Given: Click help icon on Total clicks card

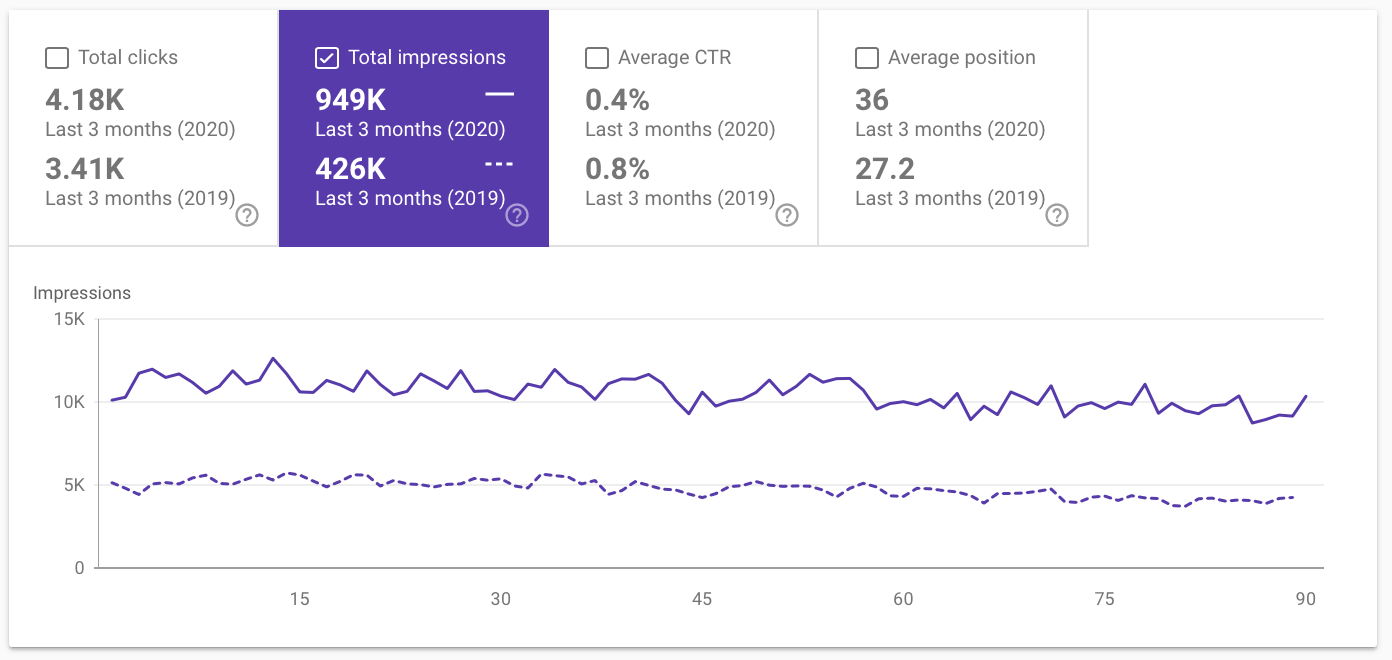Looking at the screenshot, I should coord(247,215).
